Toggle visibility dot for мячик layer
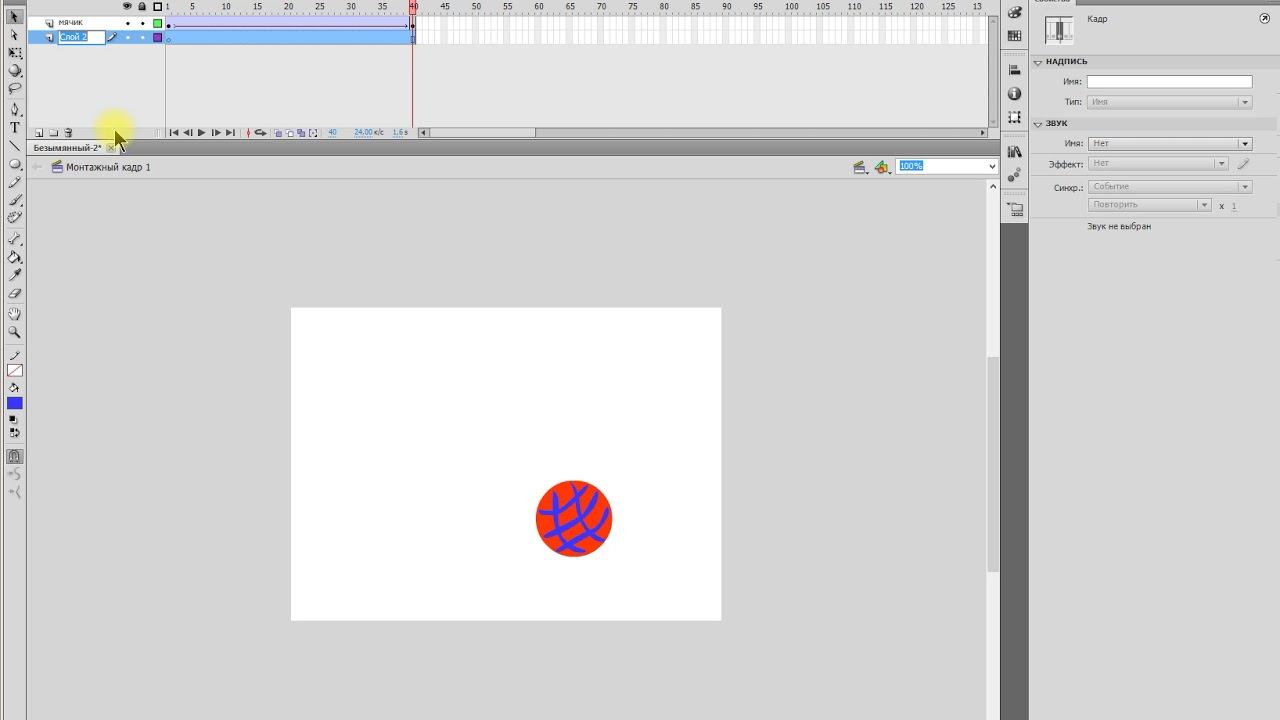 (127, 23)
